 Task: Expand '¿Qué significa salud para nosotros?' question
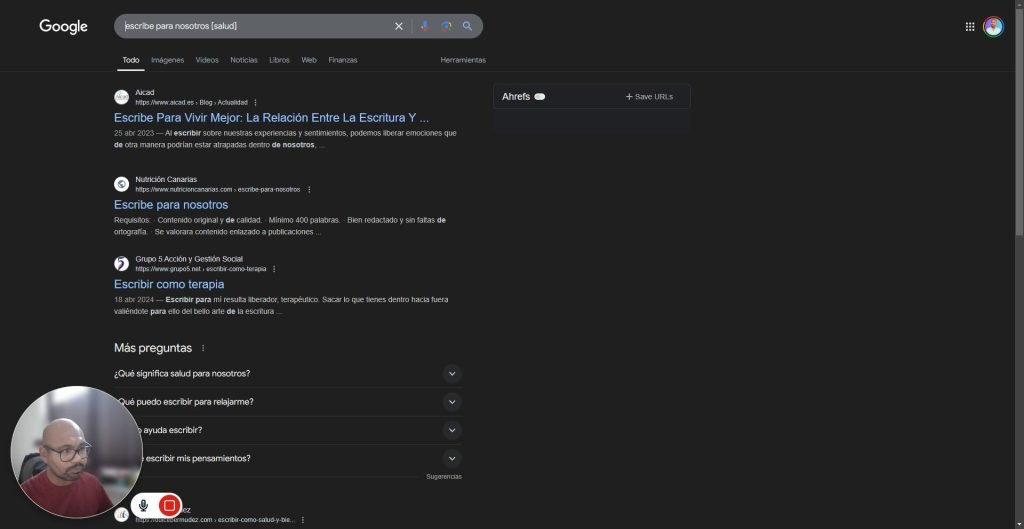click(287, 374)
